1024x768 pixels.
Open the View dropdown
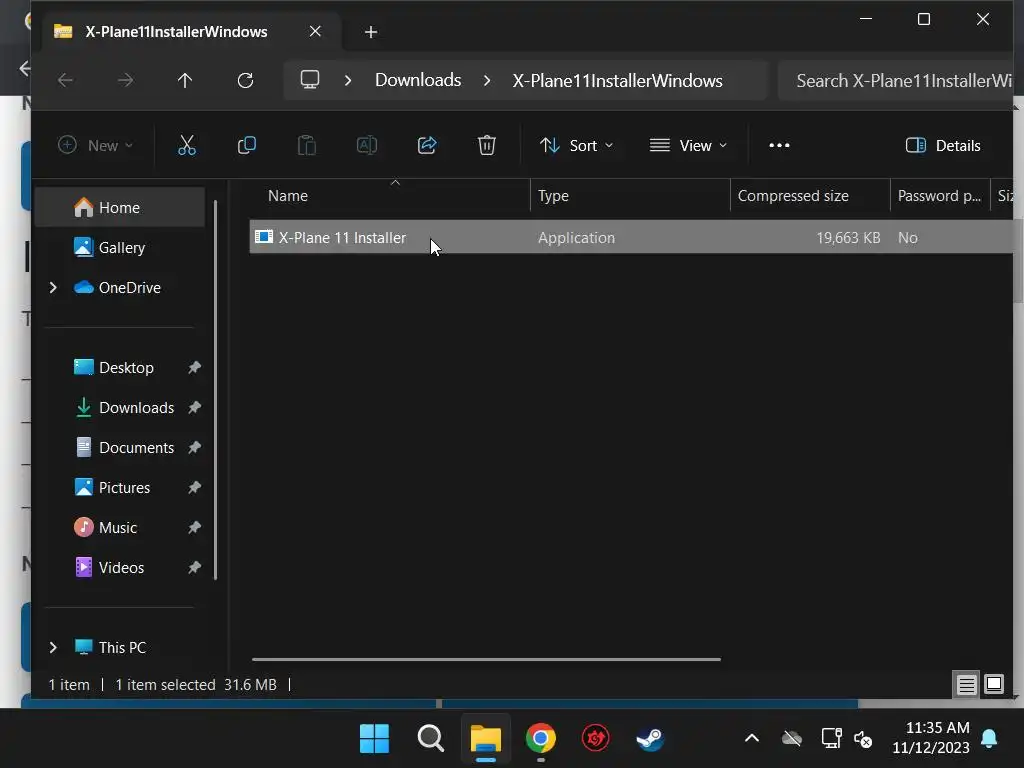coord(688,145)
